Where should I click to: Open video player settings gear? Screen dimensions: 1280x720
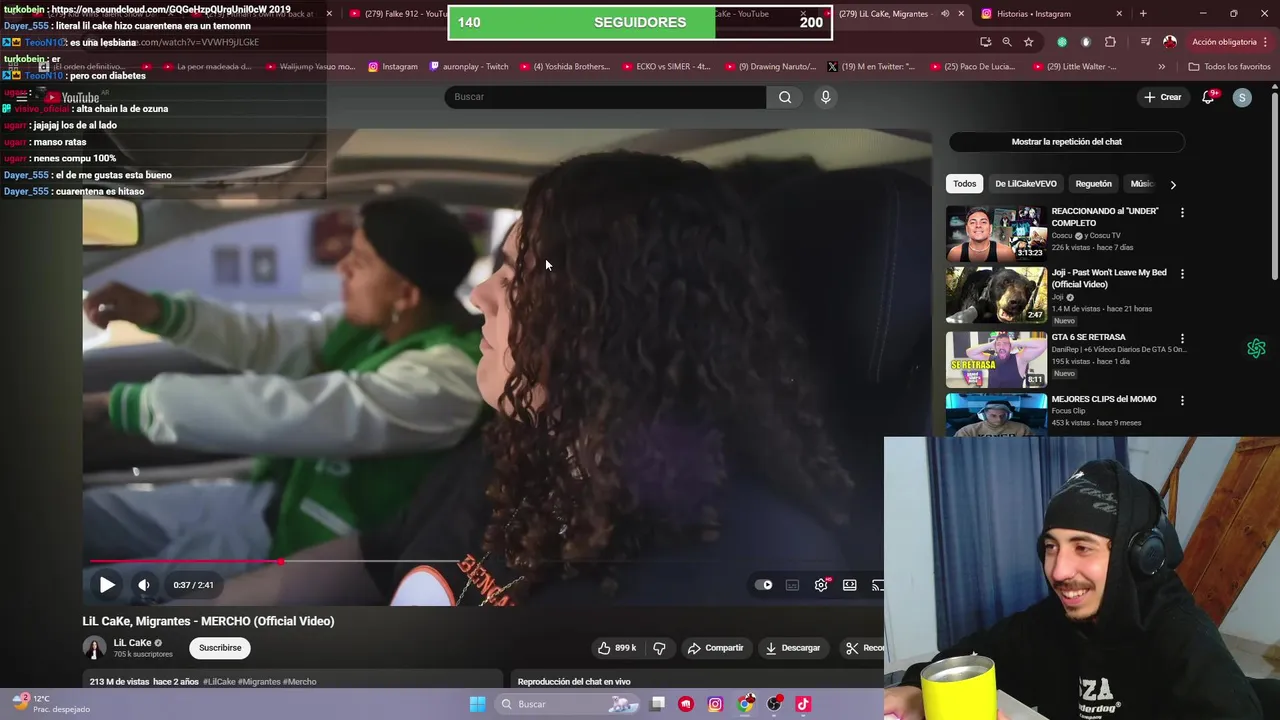tap(821, 585)
